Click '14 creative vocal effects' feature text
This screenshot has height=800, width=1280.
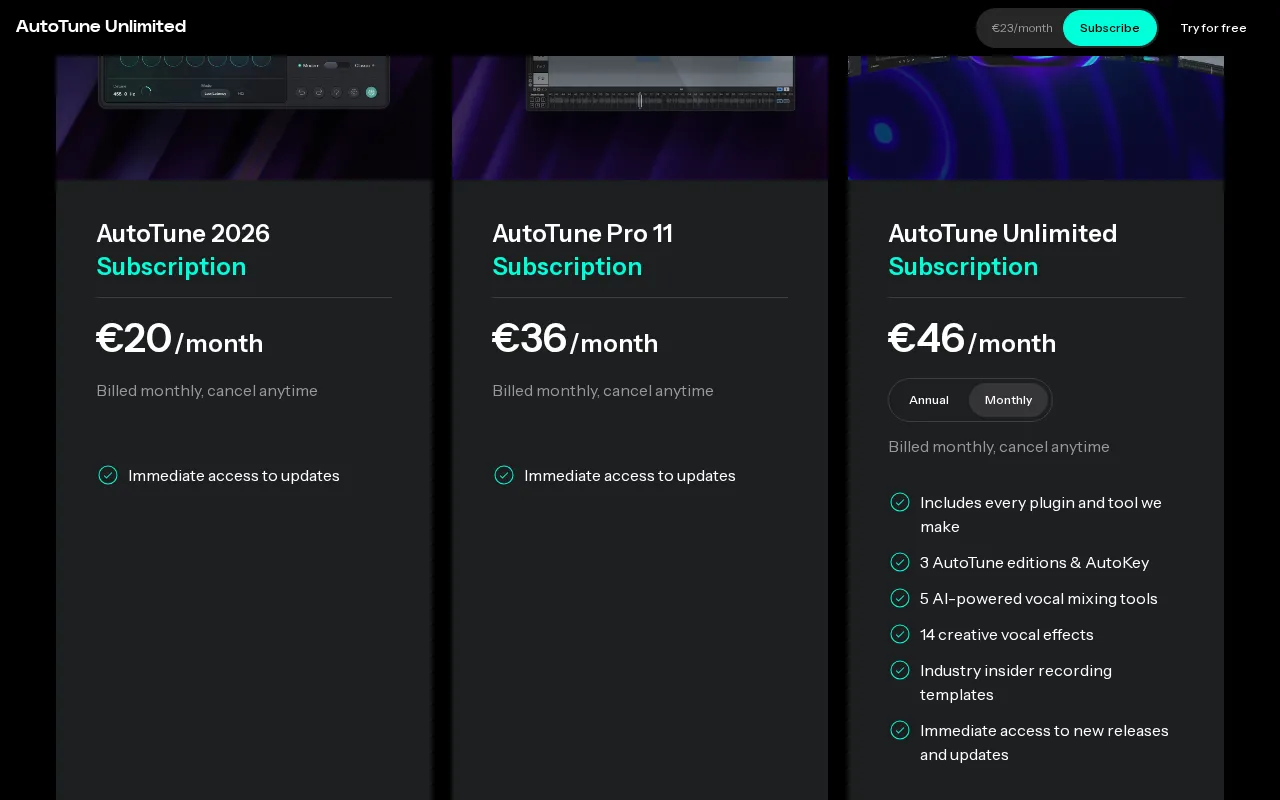tap(1007, 635)
